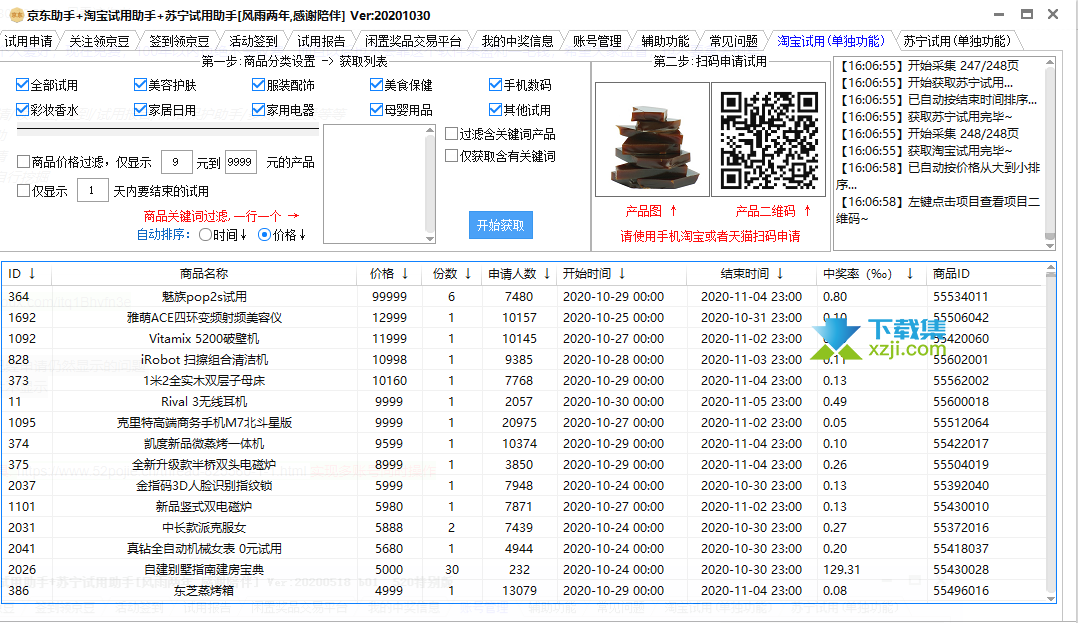Click log panel scroll down arrow
Image resolution: width=1078 pixels, height=623 pixels.
tap(1049, 245)
